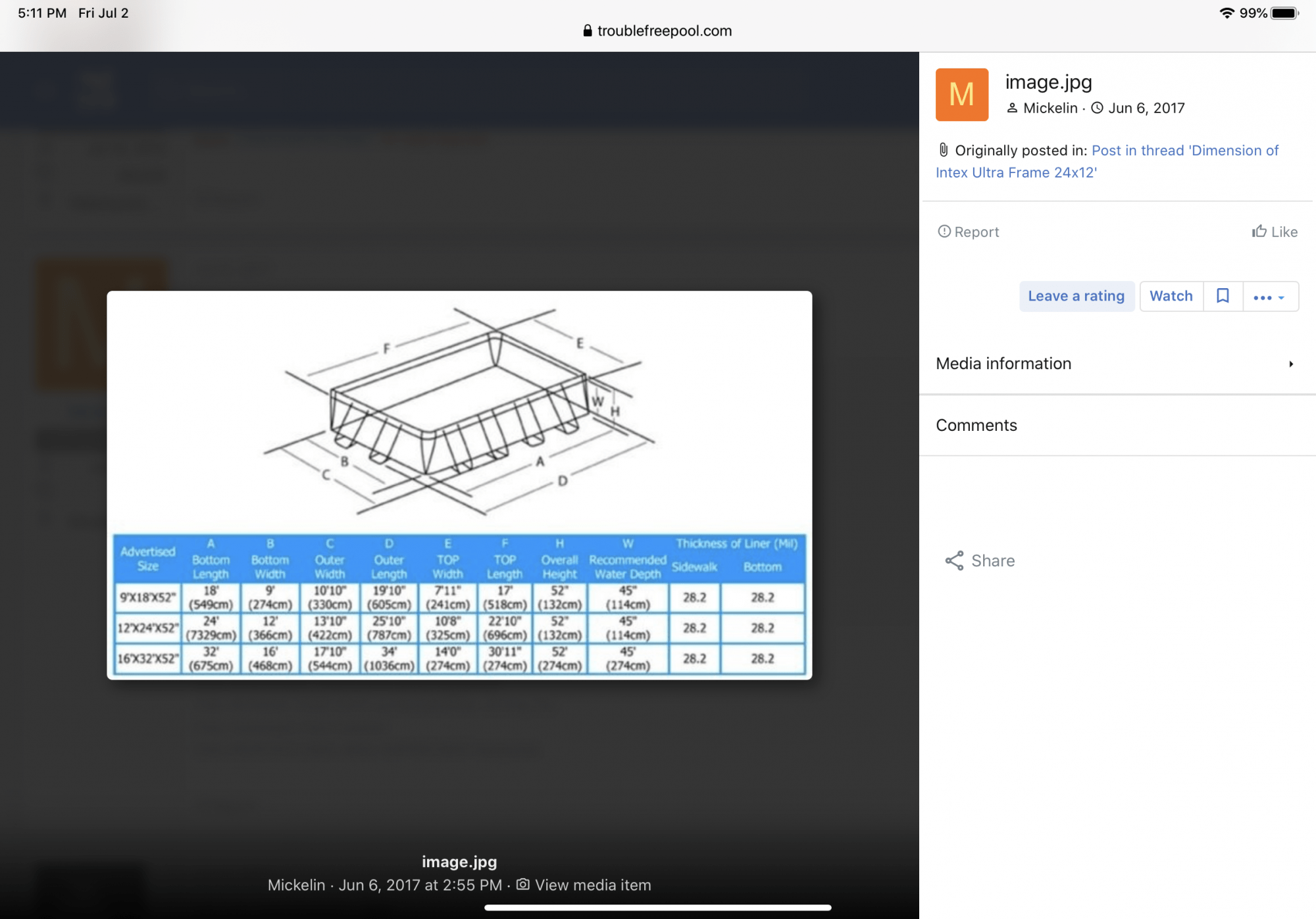Click the person icon before Mickelin
Screen dimensions: 1316x919
(x=1012, y=108)
